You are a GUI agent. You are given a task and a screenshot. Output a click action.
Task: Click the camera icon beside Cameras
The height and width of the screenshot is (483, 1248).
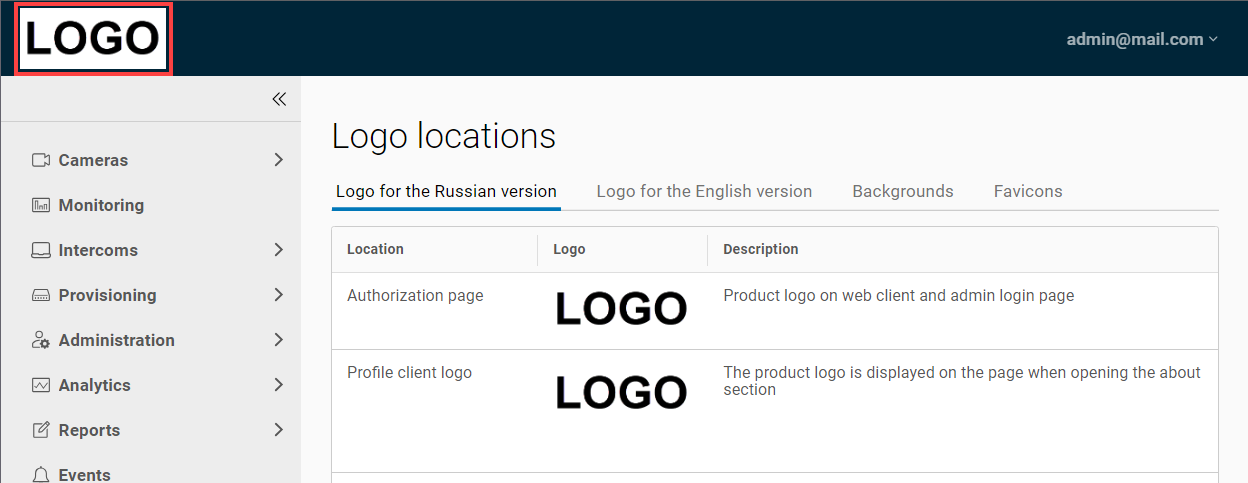coord(41,160)
